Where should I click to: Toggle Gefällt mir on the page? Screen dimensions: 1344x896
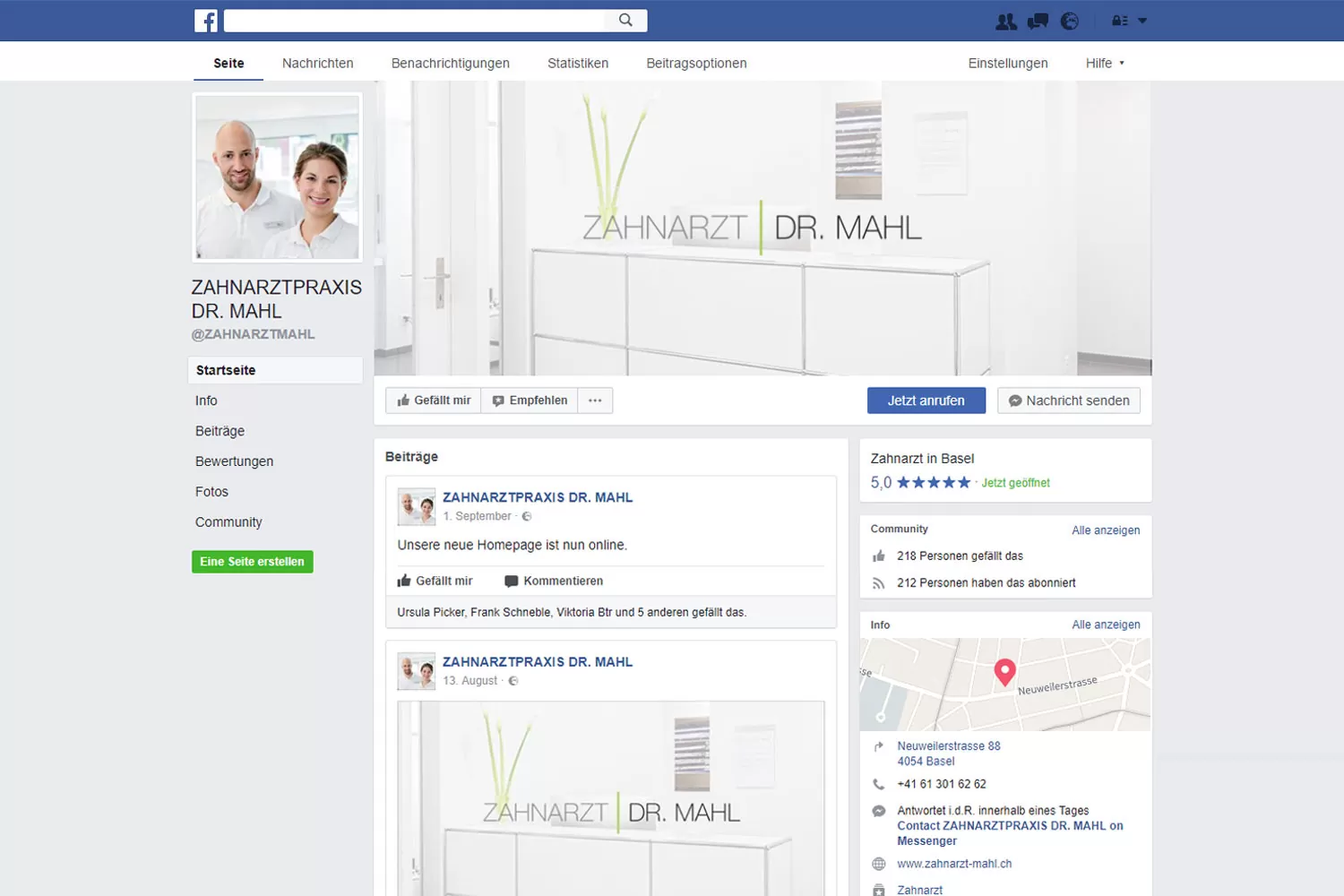click(434, 401)
